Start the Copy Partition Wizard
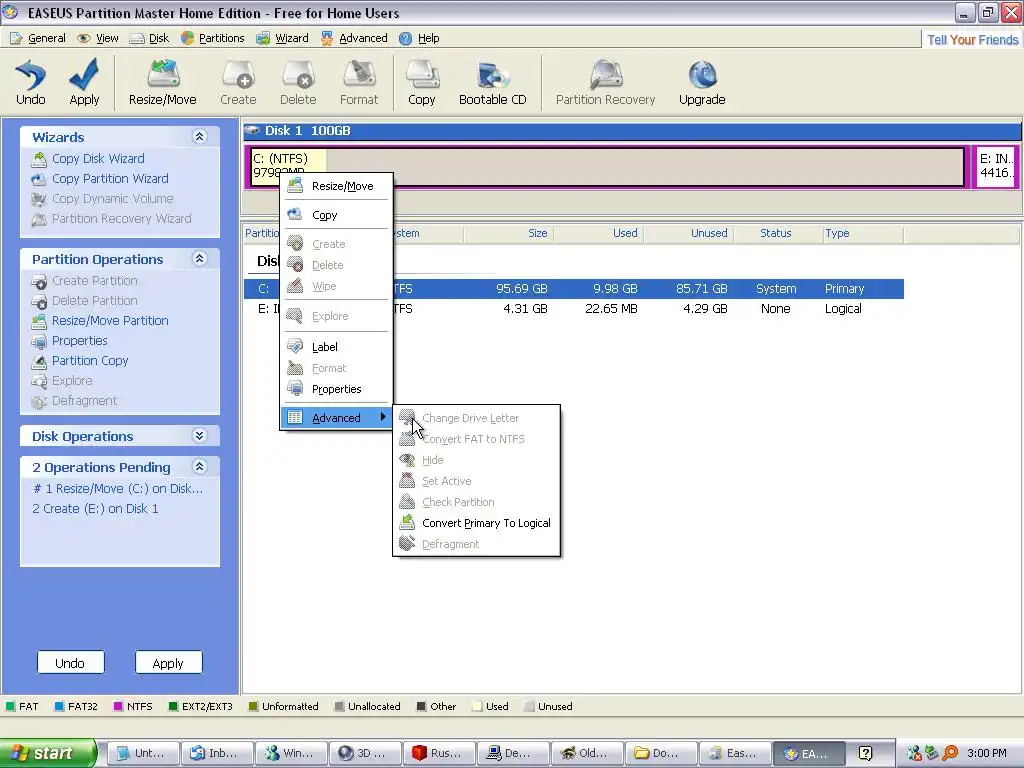1024x768 pixels. point(110,179)
